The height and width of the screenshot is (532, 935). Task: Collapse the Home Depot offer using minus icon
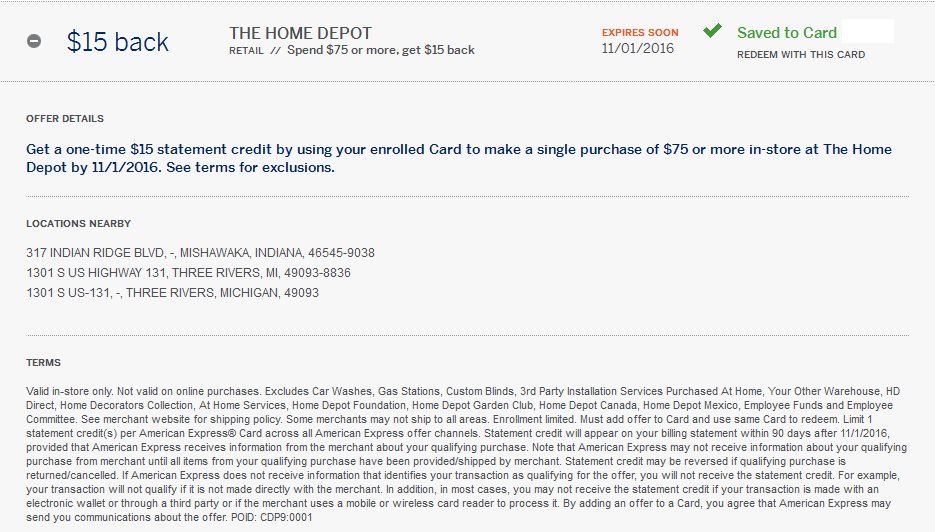pyautogui.click(x=34, y=42)
